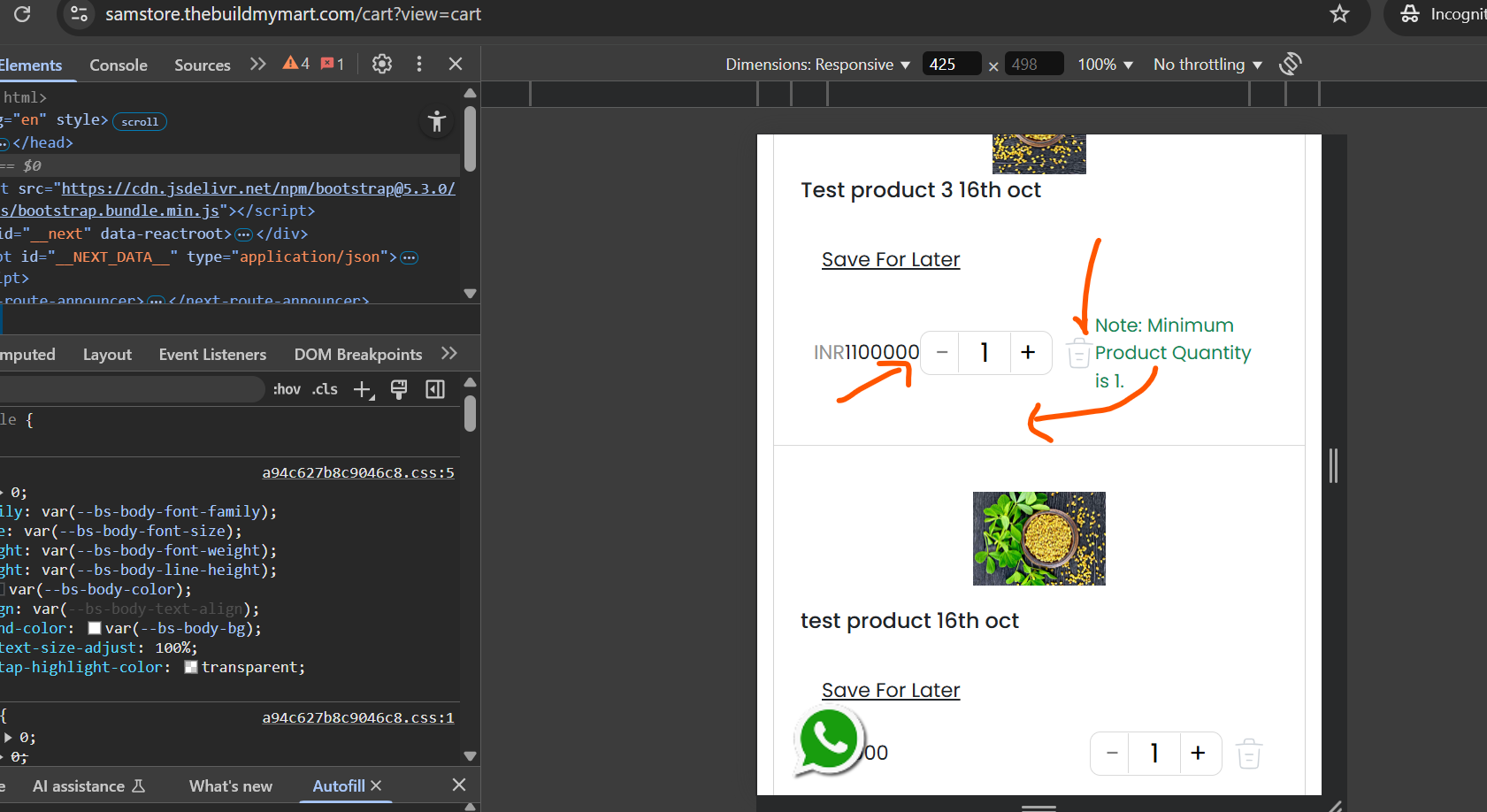1487x812 pixels.
Task: Click the background-color white swatch
Action: pos(95,629)
